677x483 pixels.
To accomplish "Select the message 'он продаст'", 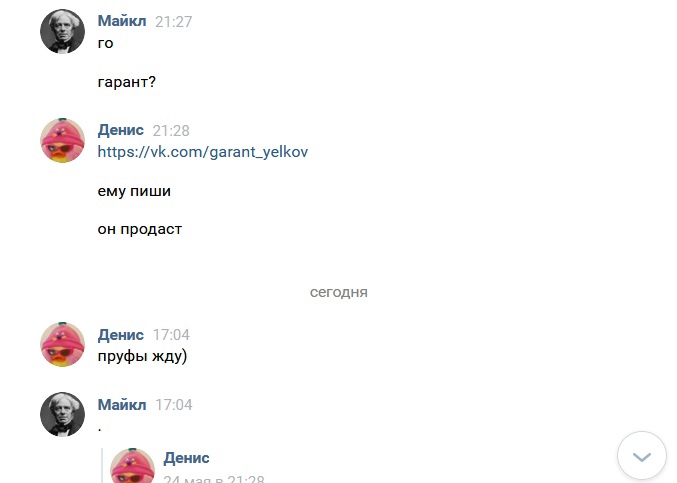I will [140, 229].
